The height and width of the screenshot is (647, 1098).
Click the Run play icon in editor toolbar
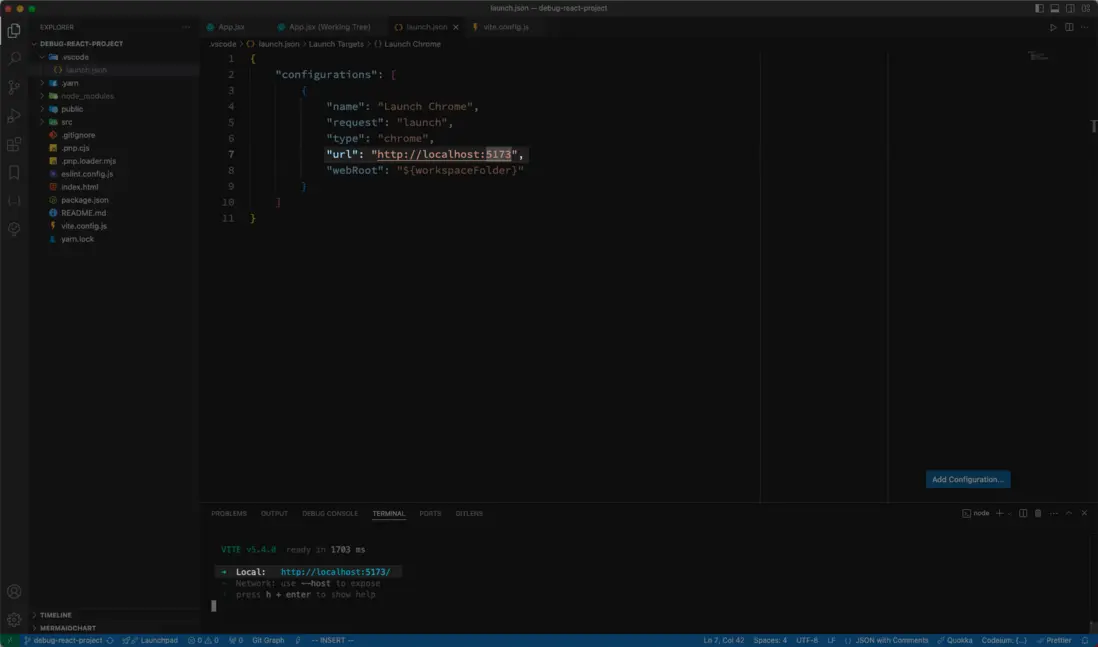pos(1053,27)
